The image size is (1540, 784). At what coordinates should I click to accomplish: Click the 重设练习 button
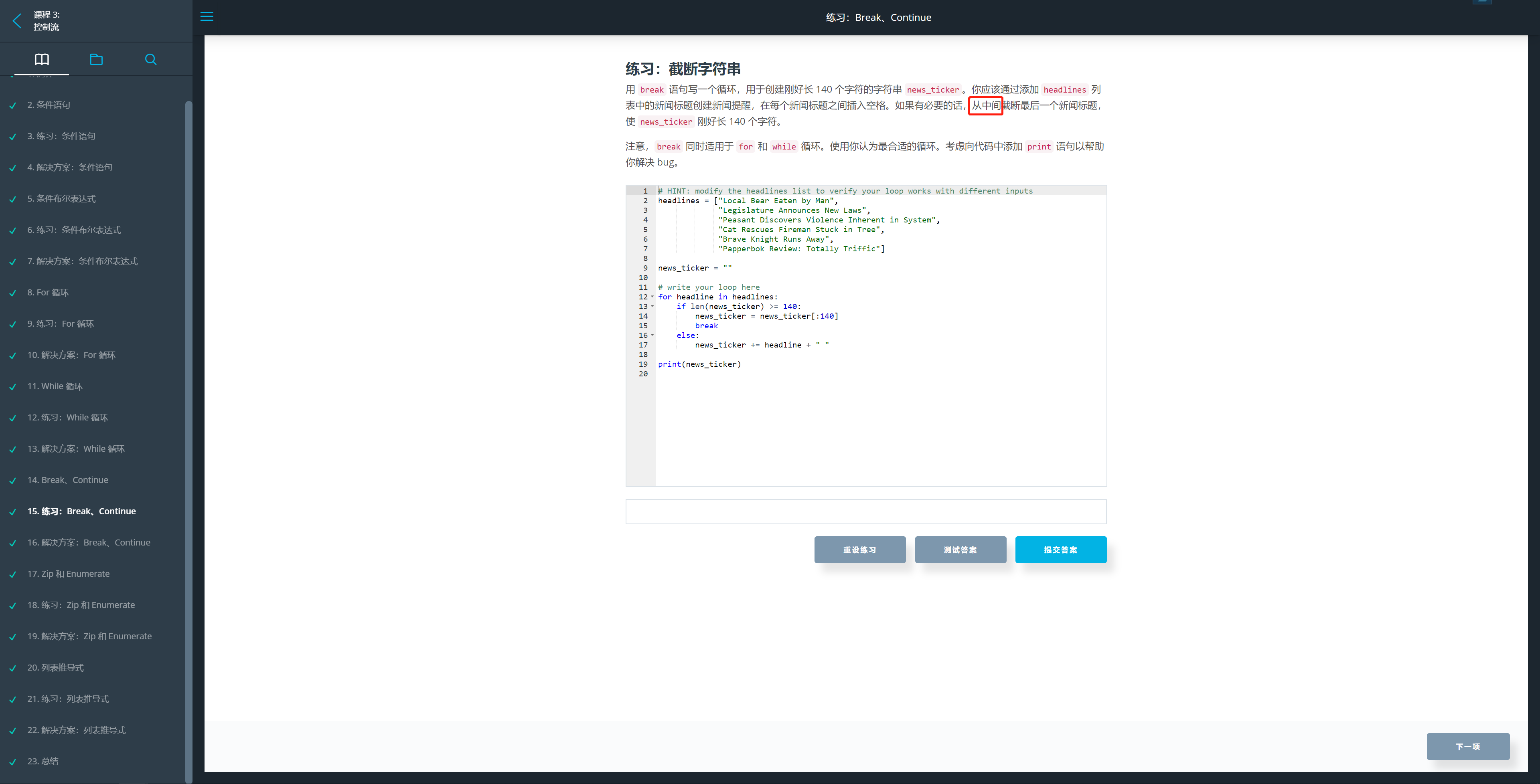pos(860,549)
